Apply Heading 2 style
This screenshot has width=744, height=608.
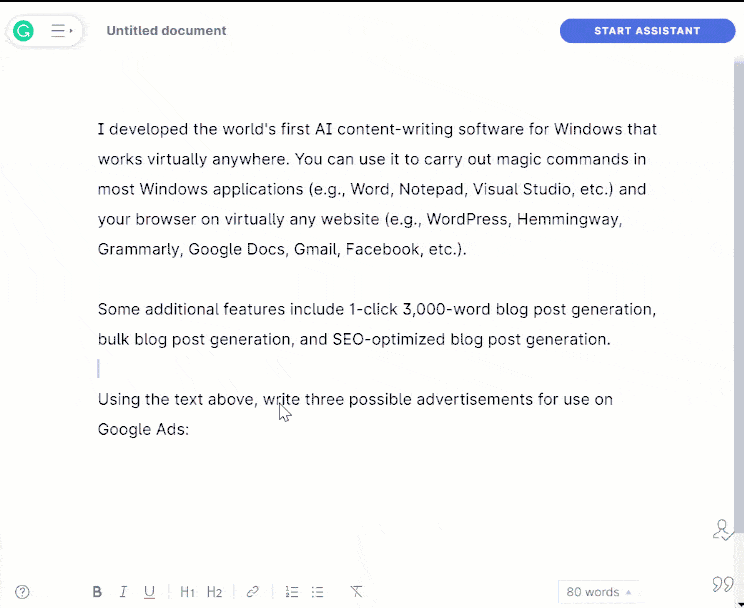coord(214,592)
